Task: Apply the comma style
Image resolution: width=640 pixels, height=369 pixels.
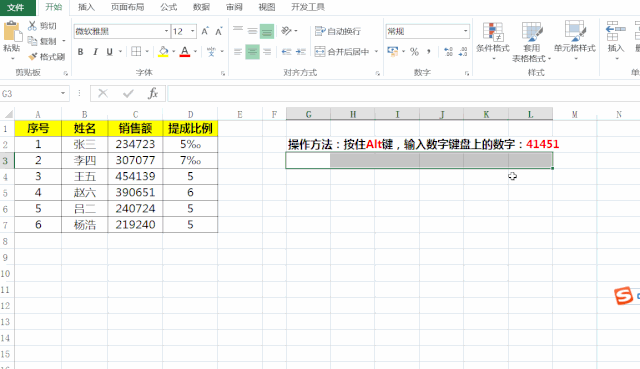Action: point(429,51)
